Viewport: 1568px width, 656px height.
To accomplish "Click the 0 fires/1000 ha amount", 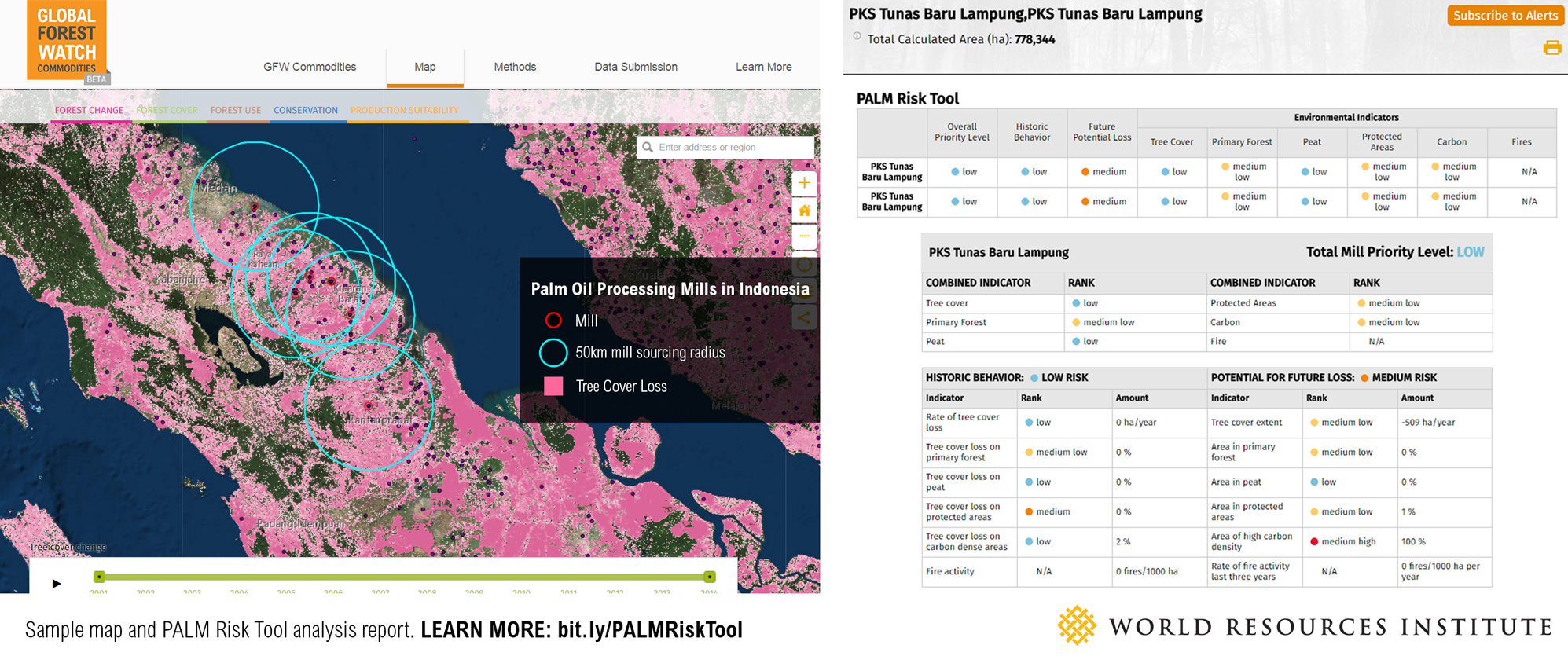I will [1147, 572].
